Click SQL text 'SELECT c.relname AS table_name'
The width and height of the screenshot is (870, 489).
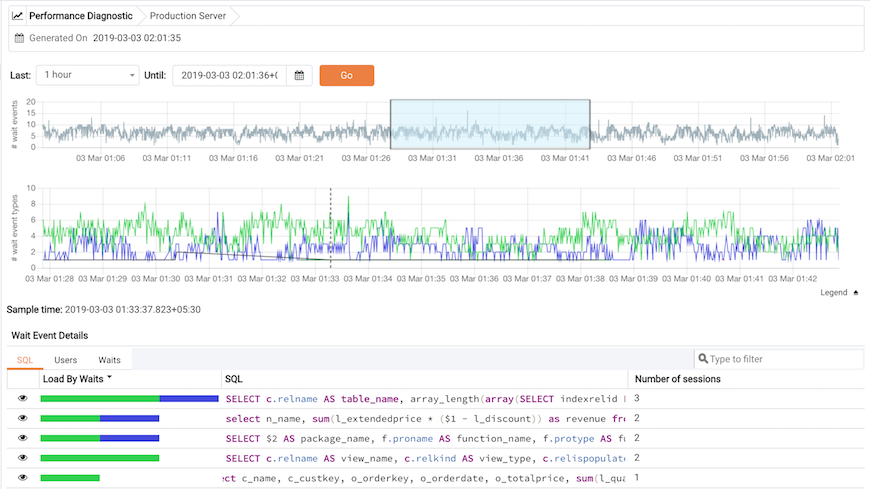pos(312,399)
